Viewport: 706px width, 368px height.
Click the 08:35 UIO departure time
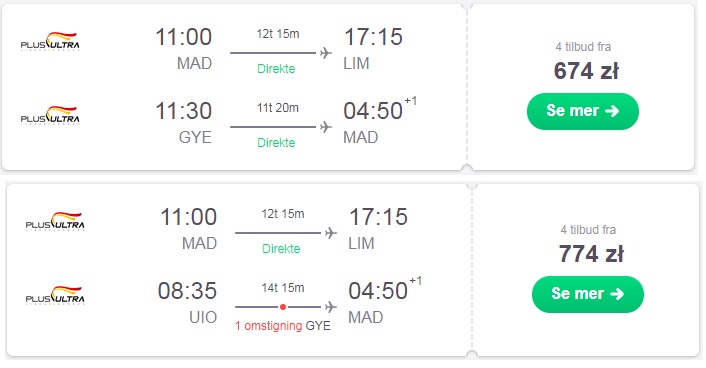pos(187,291)
